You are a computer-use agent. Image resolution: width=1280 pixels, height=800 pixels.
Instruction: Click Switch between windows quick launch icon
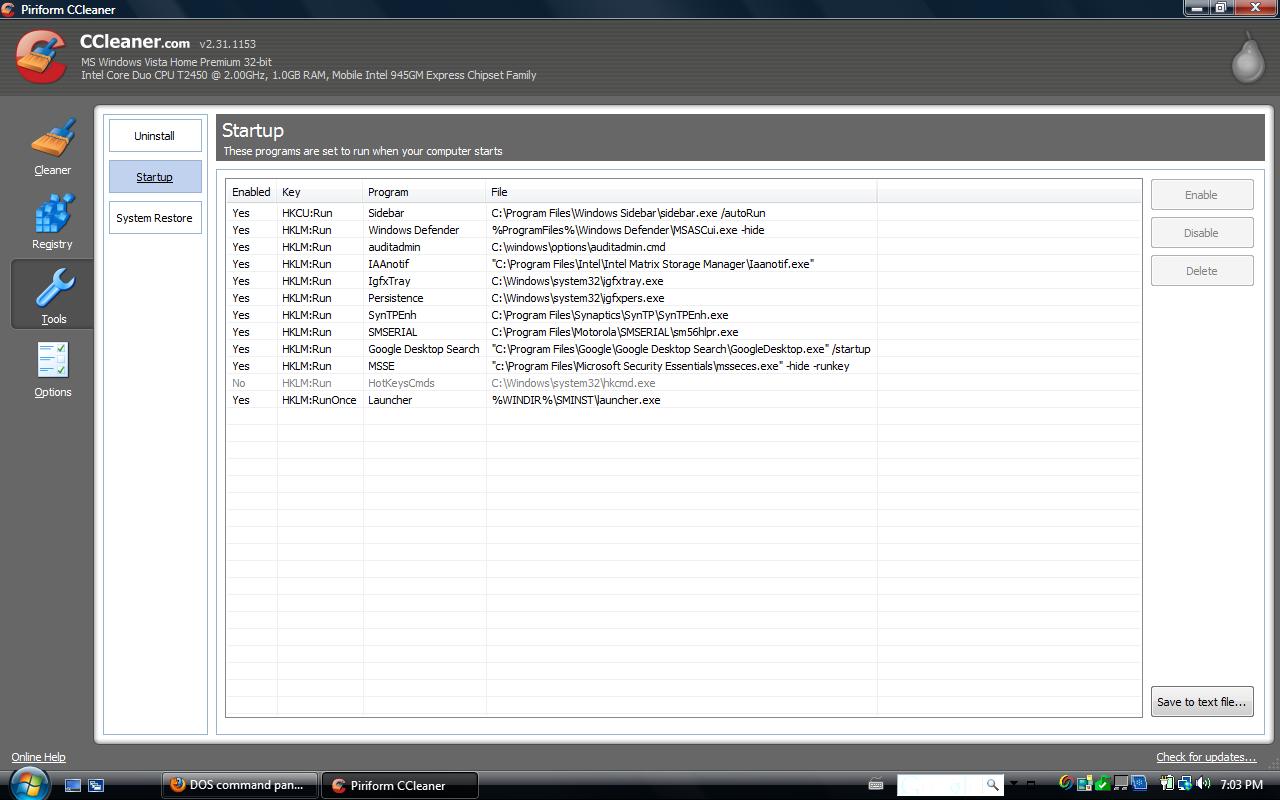[96, 785]
